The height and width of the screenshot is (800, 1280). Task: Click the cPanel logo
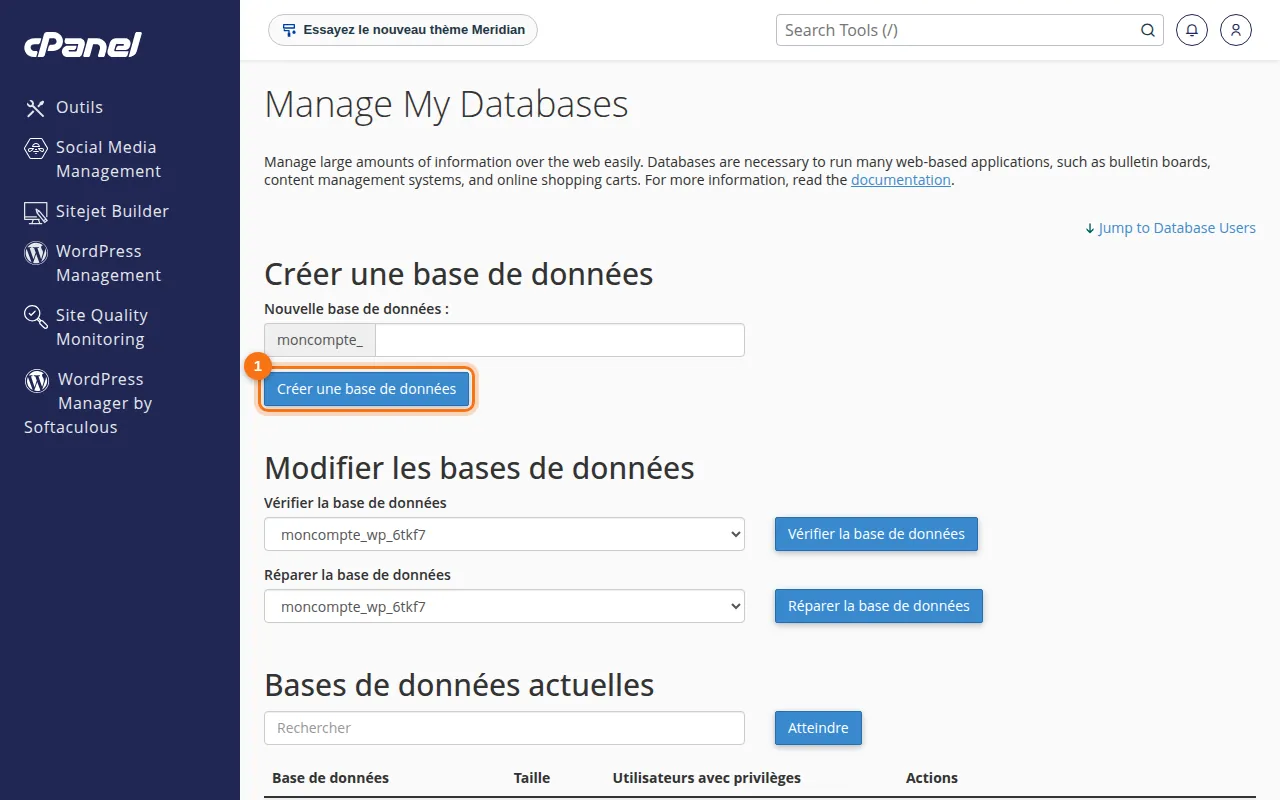click(x=83, y=45)
